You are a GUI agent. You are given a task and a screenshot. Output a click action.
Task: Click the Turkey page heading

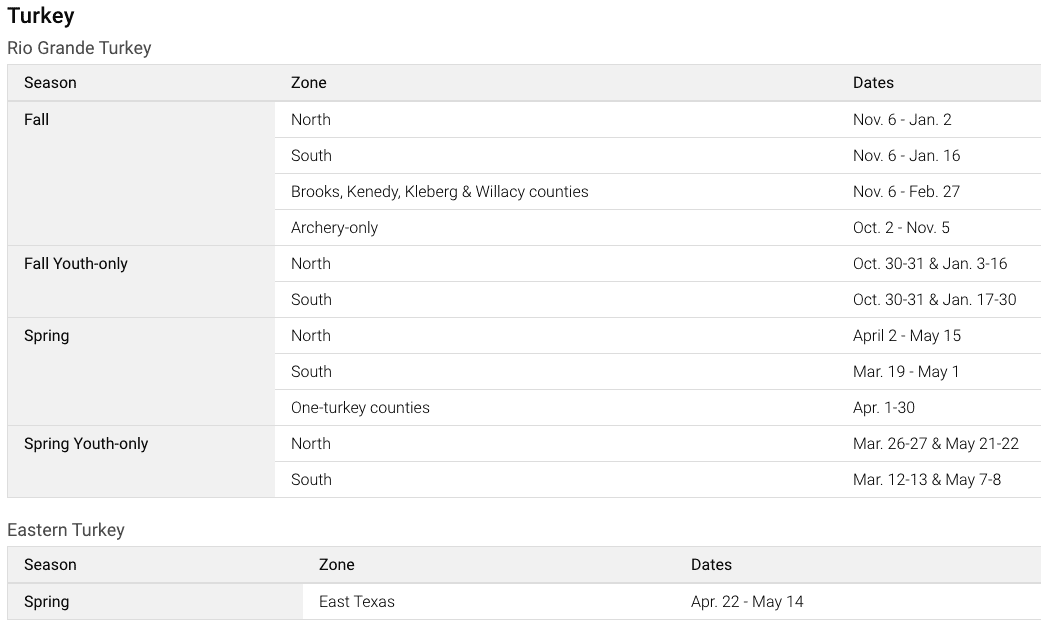(x=41, y=16)
